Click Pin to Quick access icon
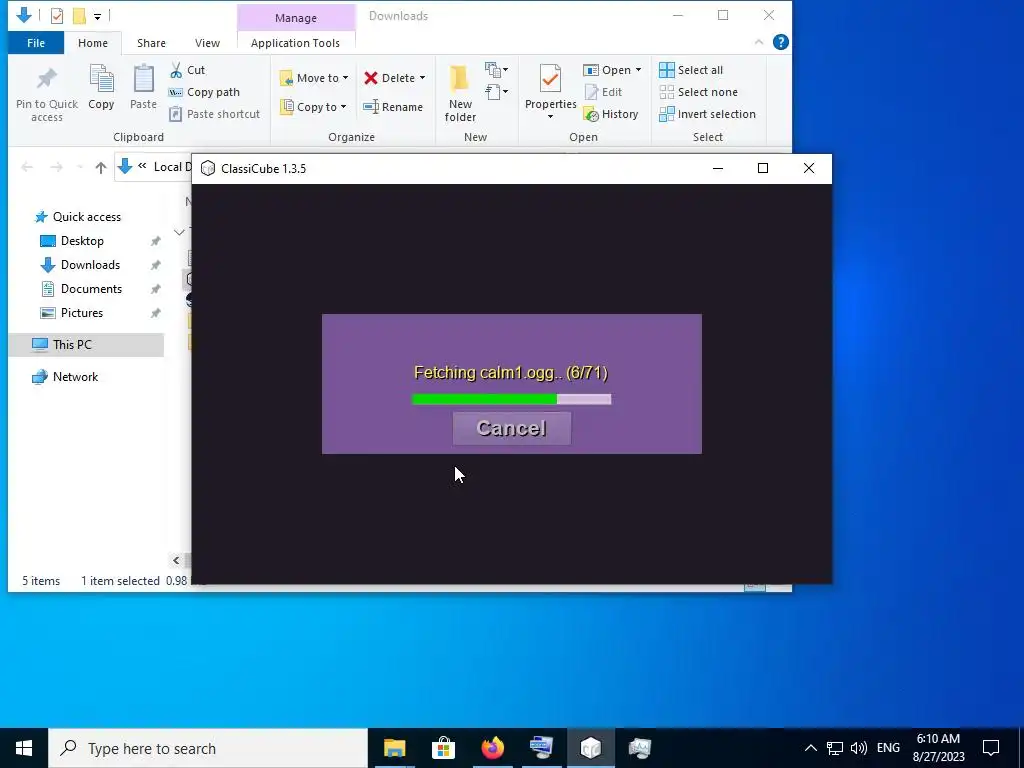 click(46, 79)
